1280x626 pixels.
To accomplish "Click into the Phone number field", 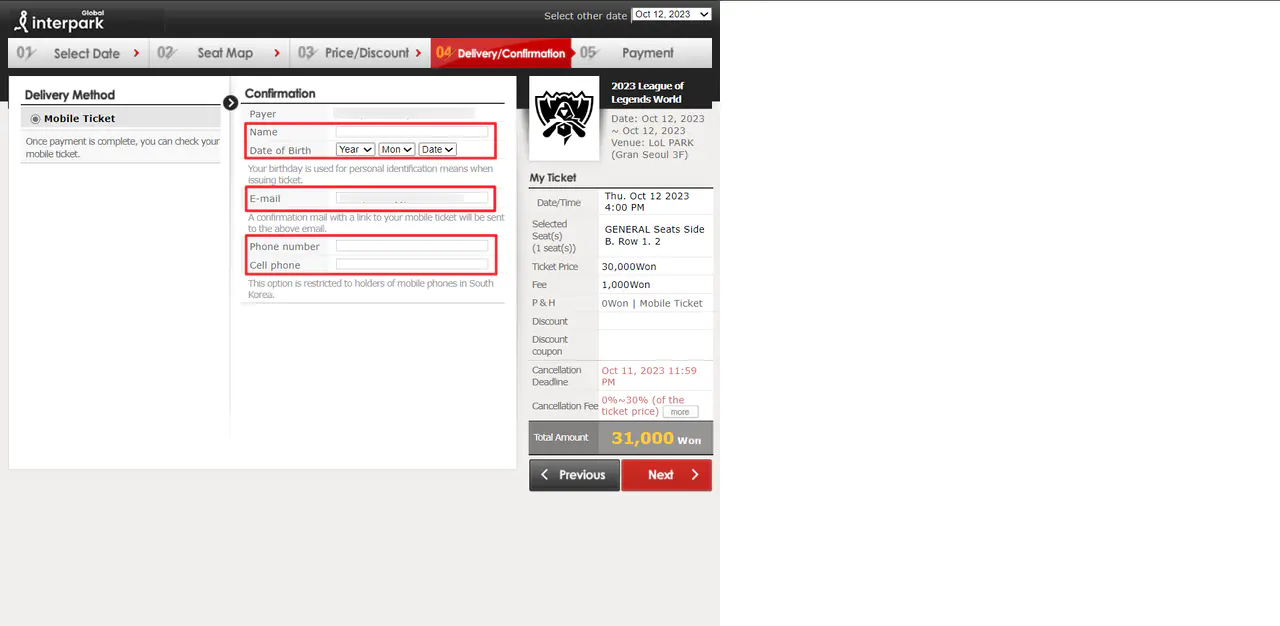I will (412, 246).
